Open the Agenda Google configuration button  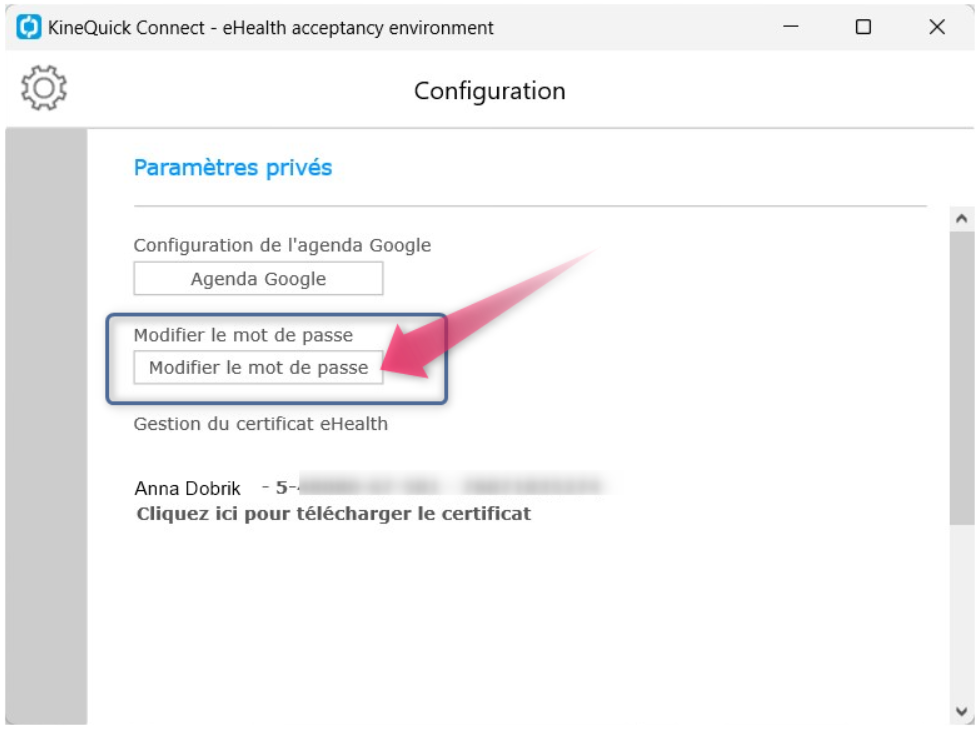tap(258, 278)
